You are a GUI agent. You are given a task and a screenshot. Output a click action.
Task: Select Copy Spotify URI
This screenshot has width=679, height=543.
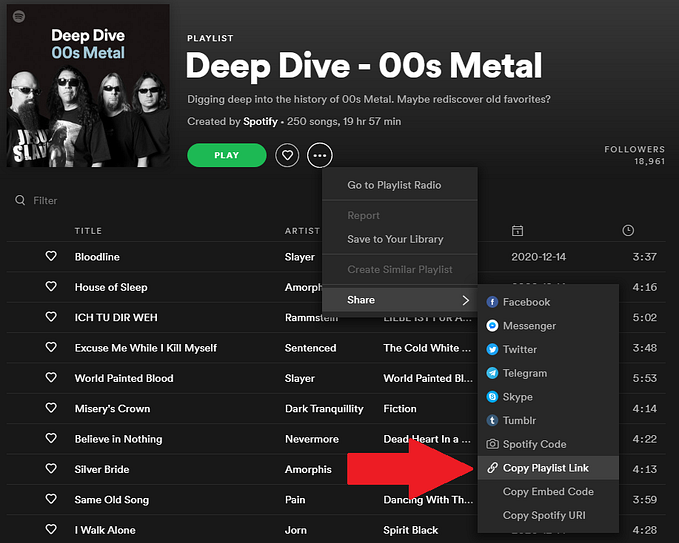(548, 515)
